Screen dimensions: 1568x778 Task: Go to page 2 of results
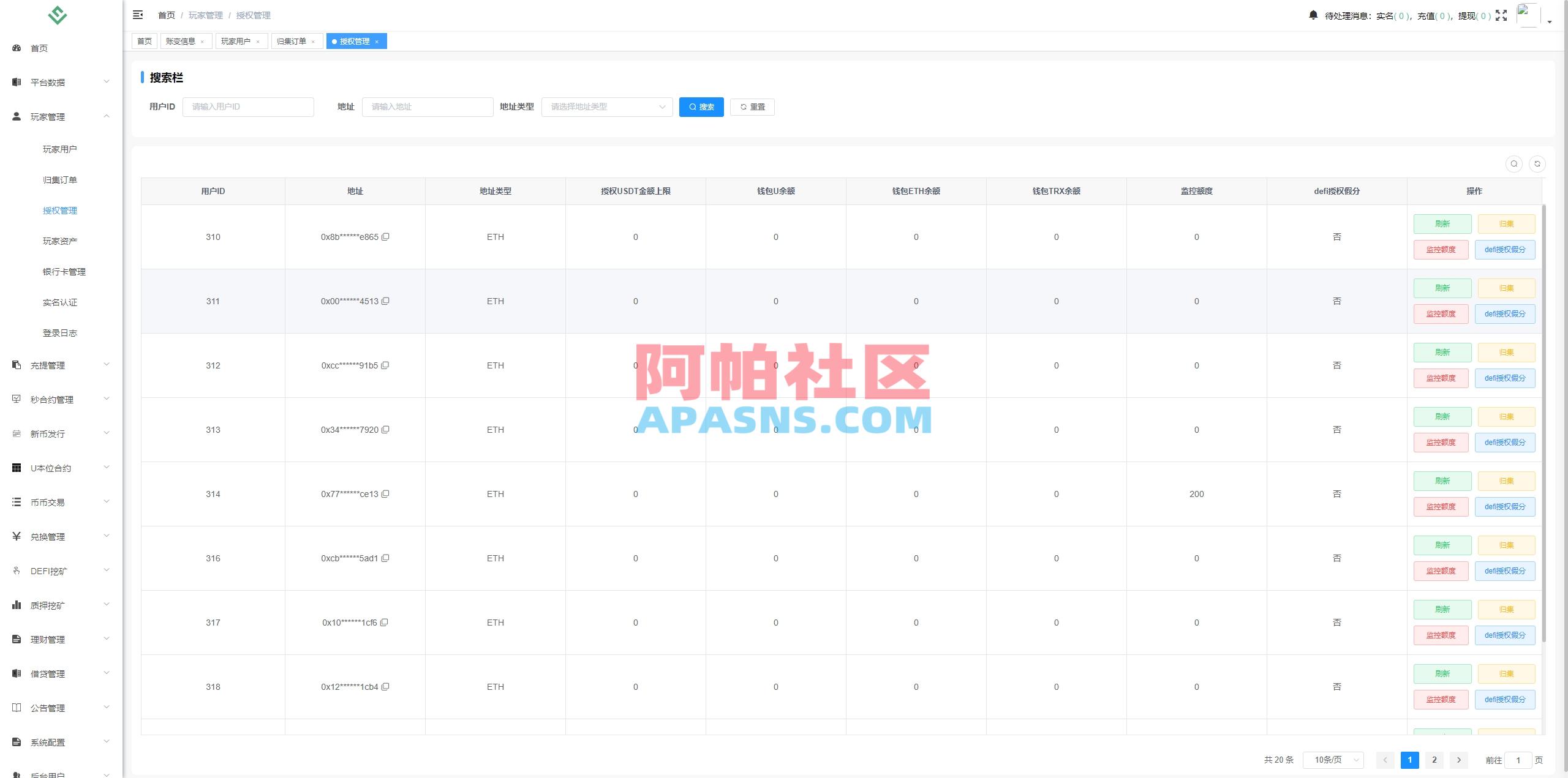1434,760
